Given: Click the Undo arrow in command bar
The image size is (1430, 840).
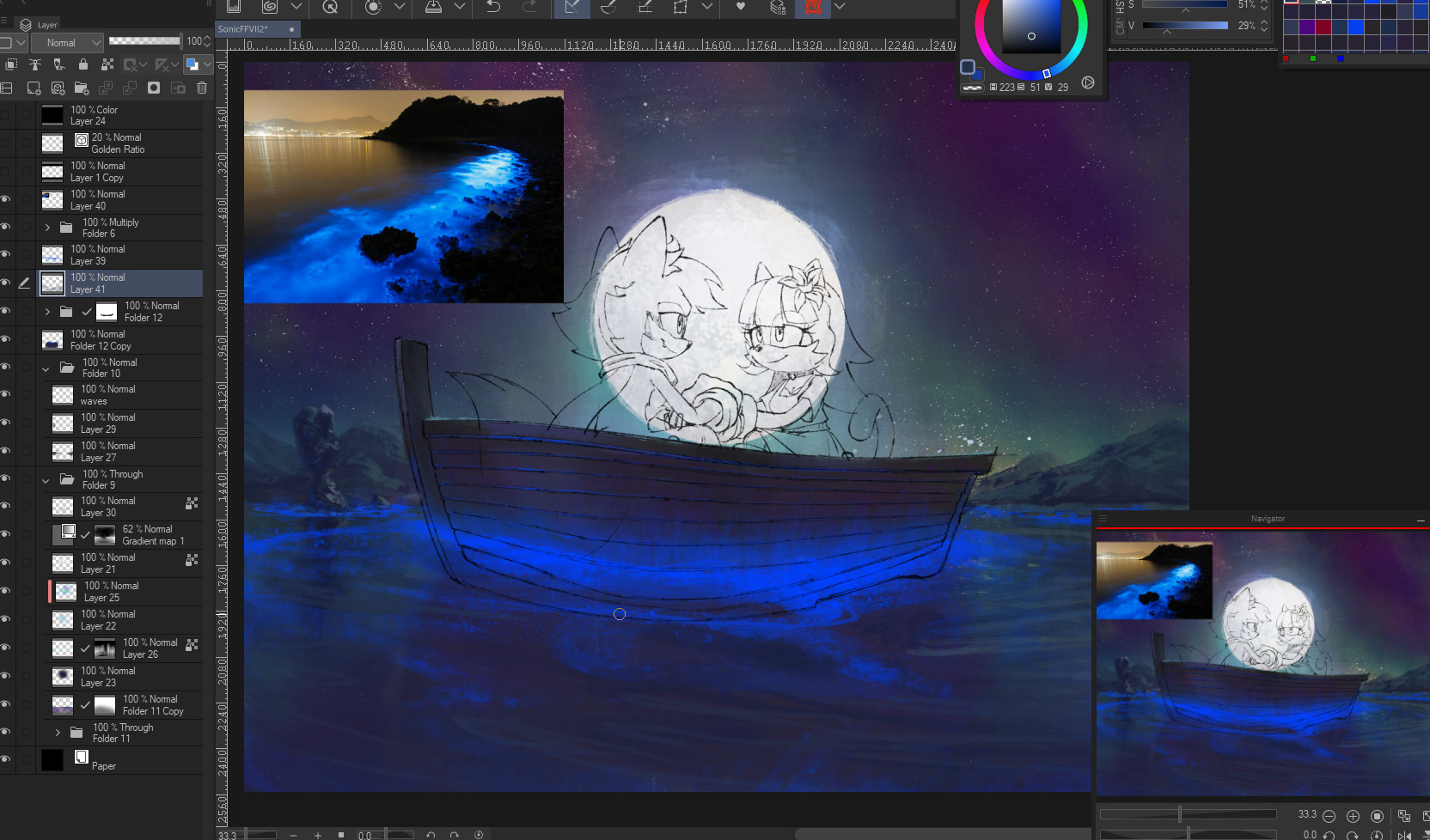Looking at the screenshot, I should point(493,7).
